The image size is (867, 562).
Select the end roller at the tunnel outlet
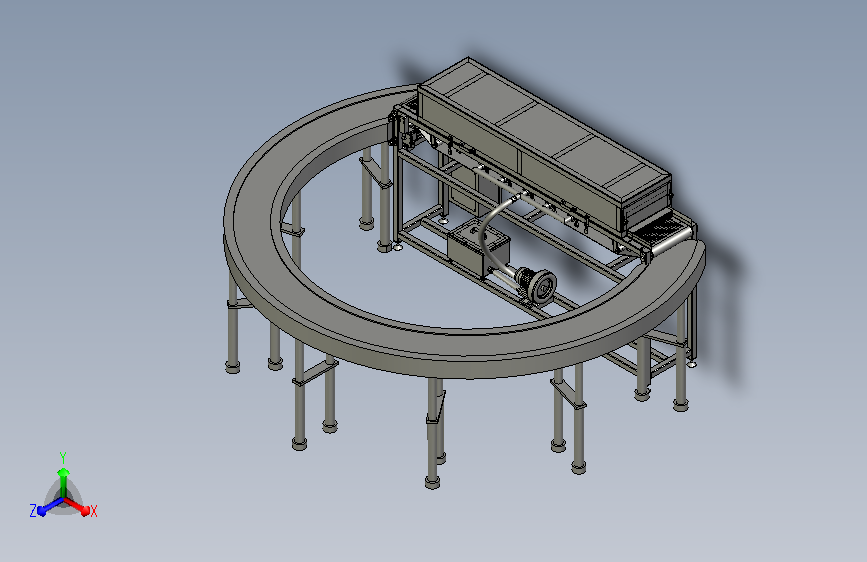[x=672, y=241]
